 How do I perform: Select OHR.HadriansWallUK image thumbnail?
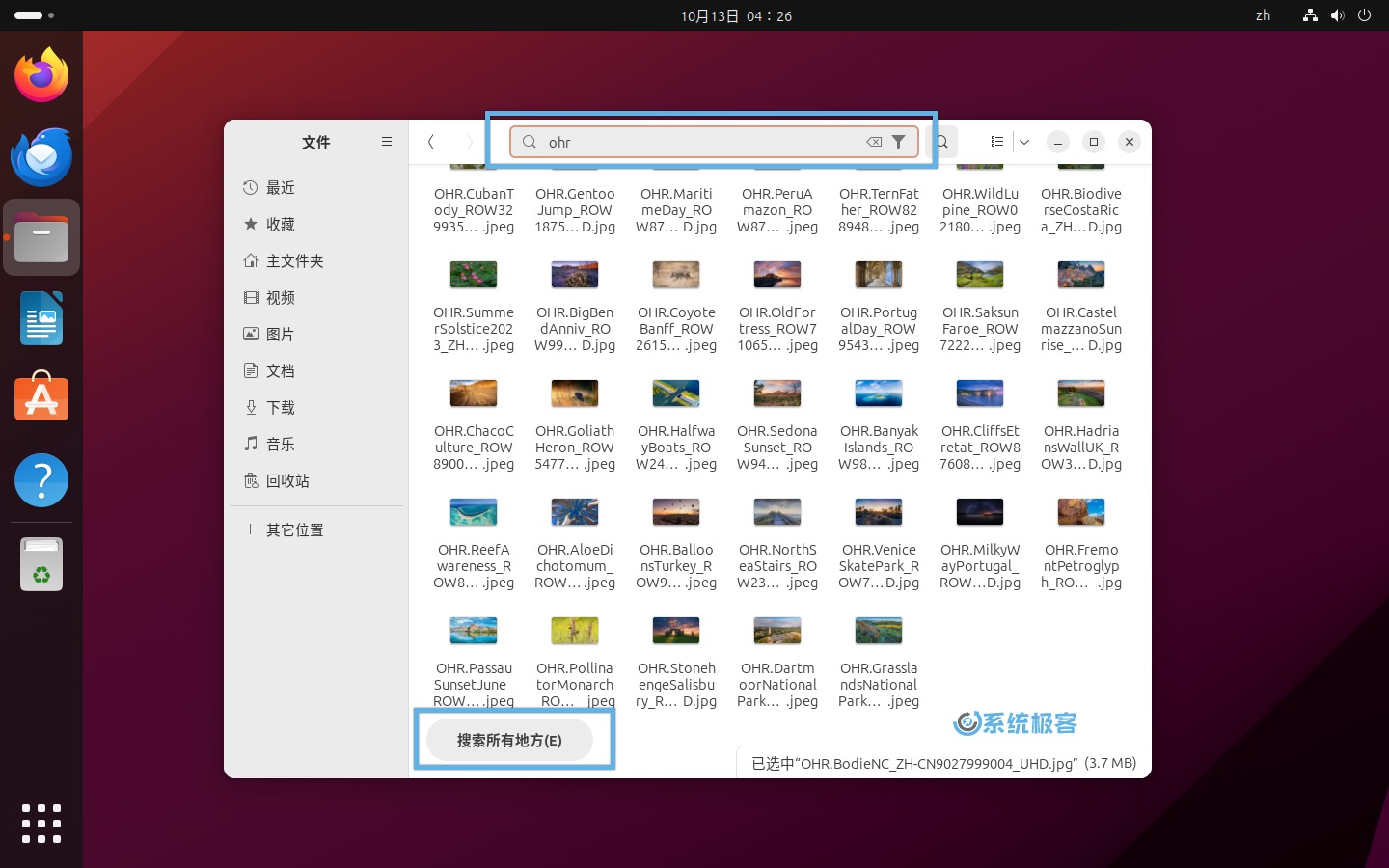coord(1081,393)
